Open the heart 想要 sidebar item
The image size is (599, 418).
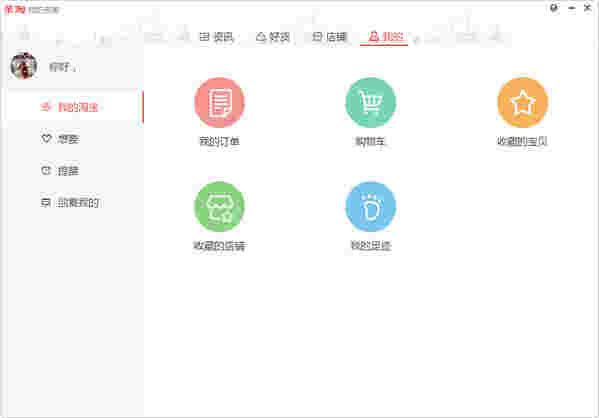click(x=60, y=139)
